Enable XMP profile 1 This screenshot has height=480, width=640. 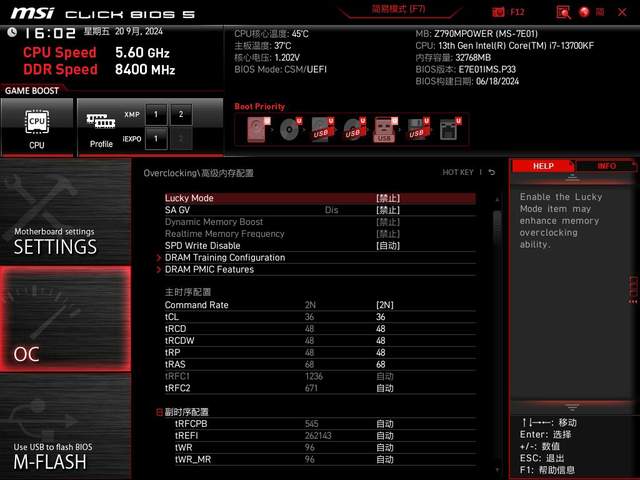click(x=156, y=114)
